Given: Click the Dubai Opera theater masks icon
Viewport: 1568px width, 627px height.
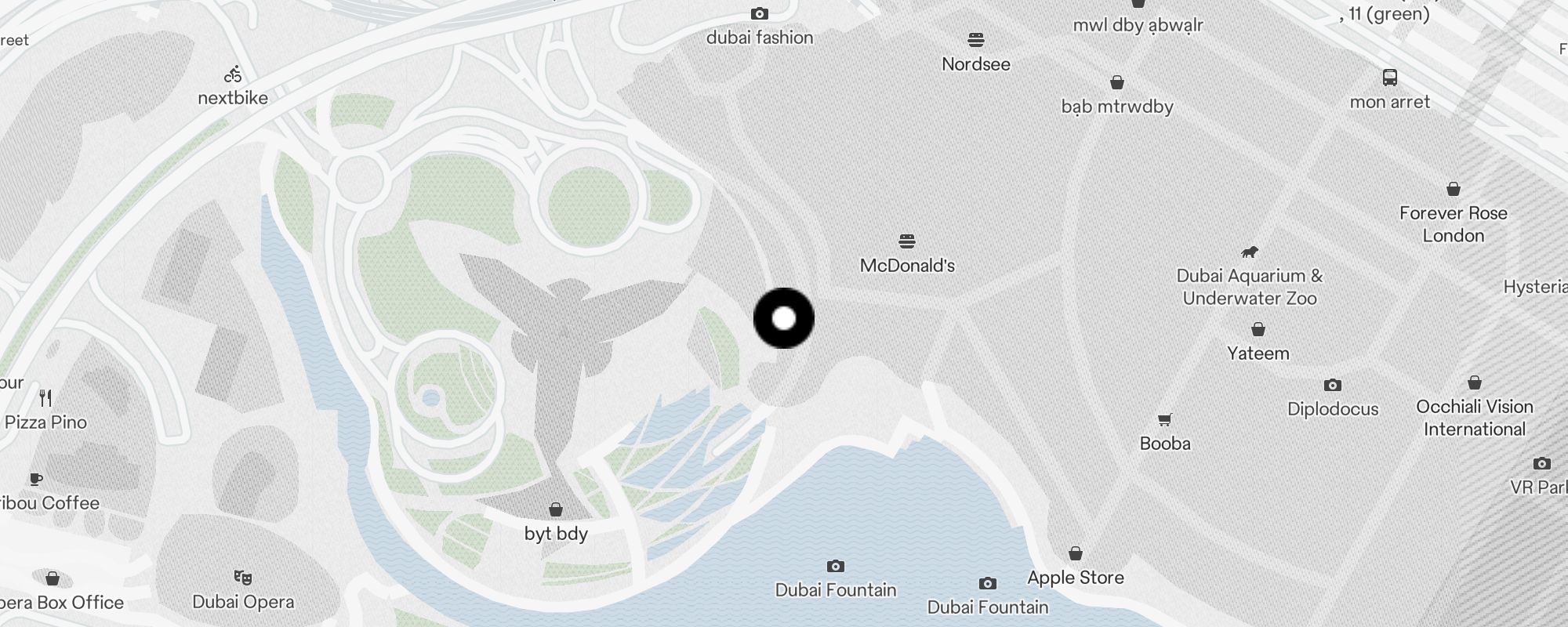Looking at the screenshot, I should click(243, 578).
